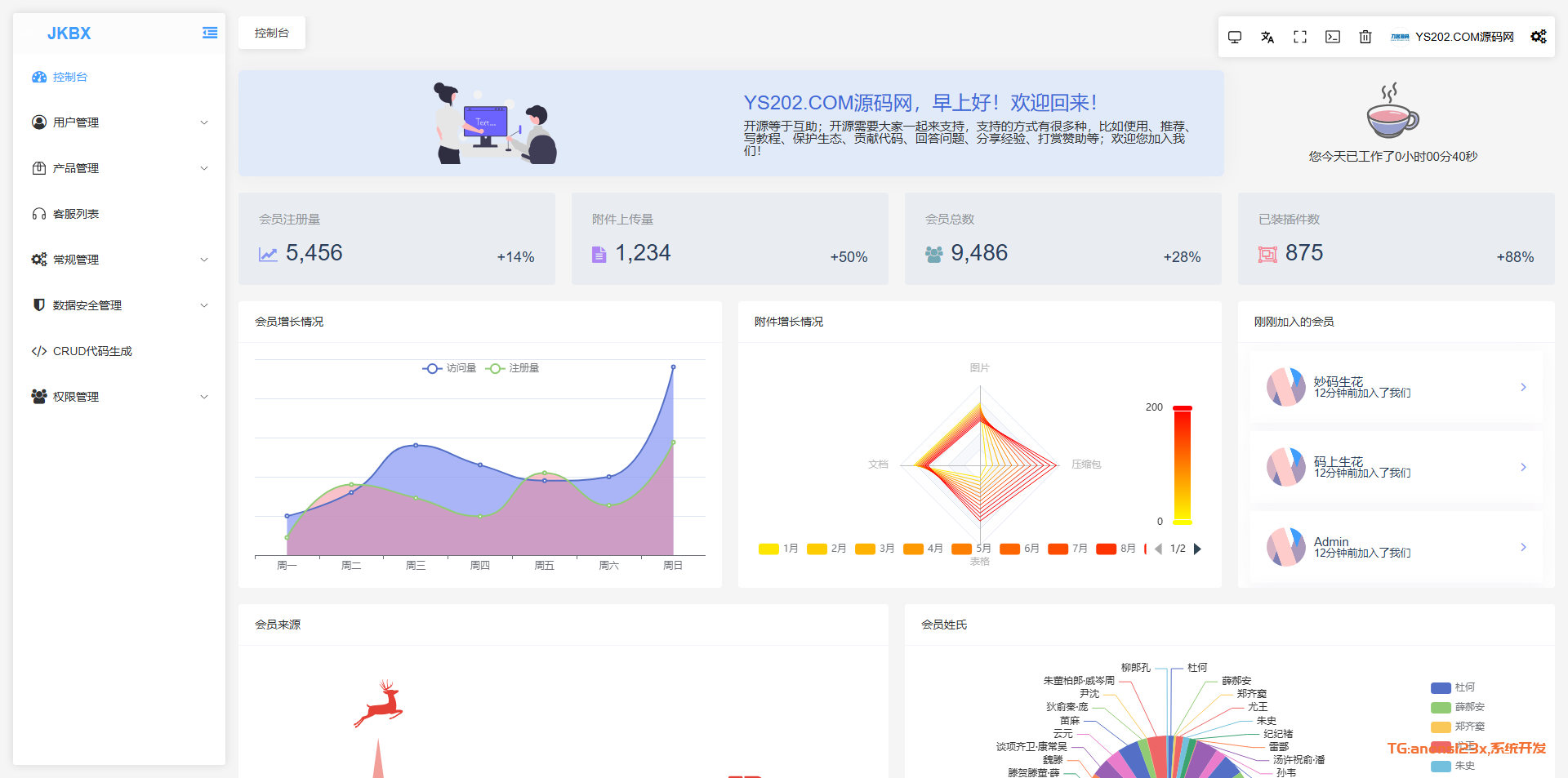Open the language translation switcher
Screen dimensions: 1568x778
1267,37
